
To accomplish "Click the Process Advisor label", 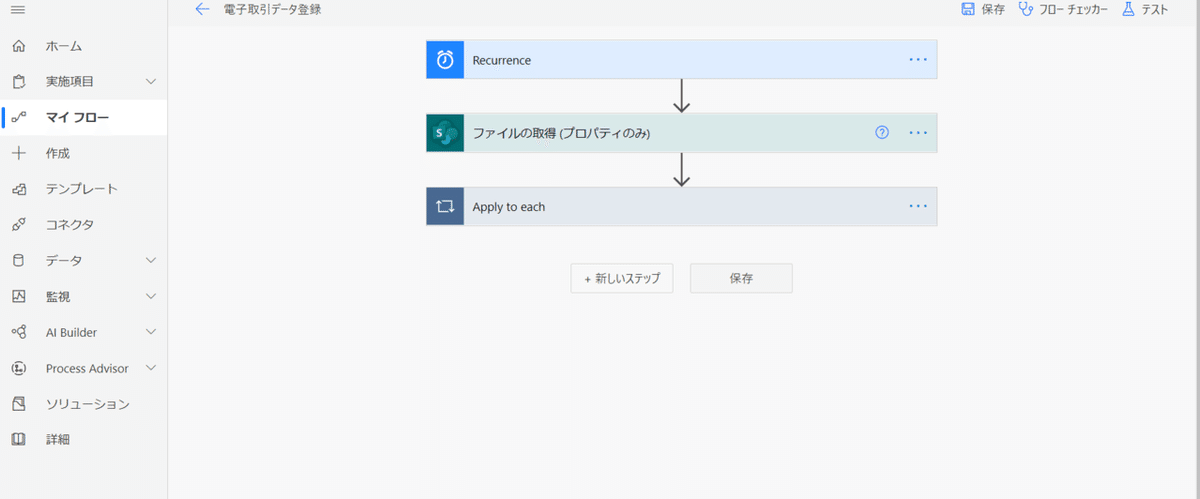I will click(87, 368).
